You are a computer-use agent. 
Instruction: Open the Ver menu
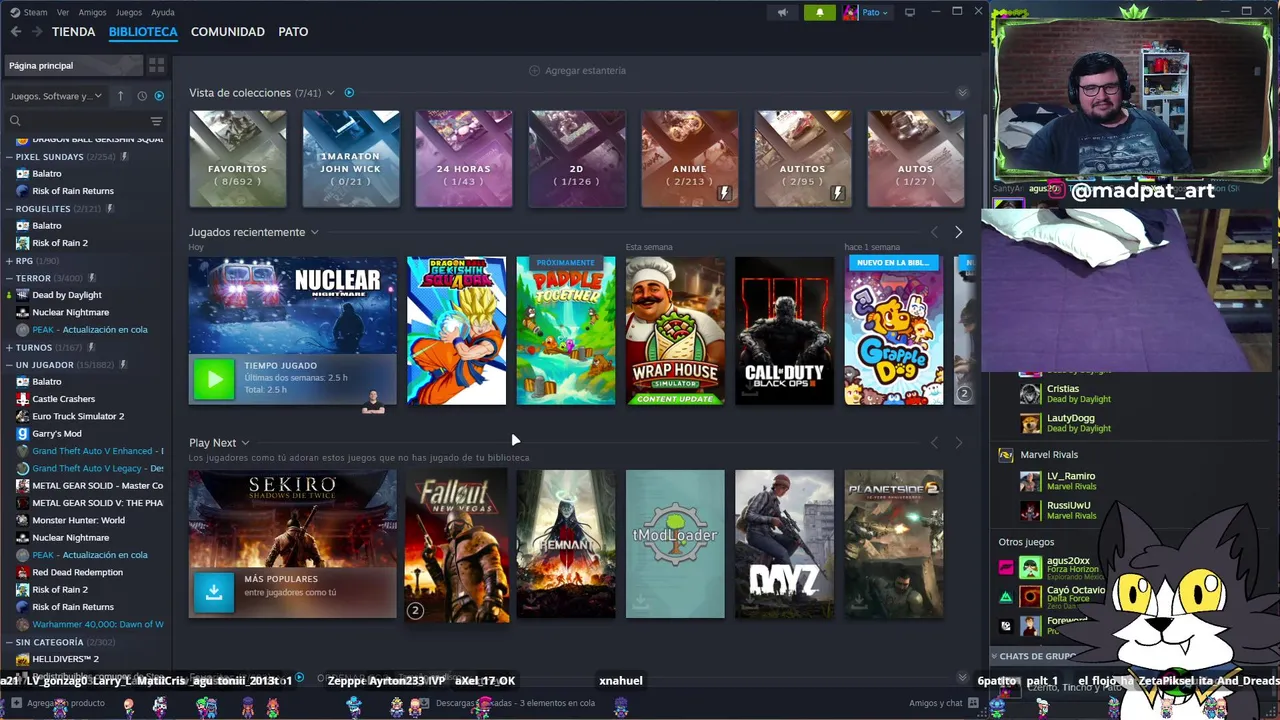[63, 12]
